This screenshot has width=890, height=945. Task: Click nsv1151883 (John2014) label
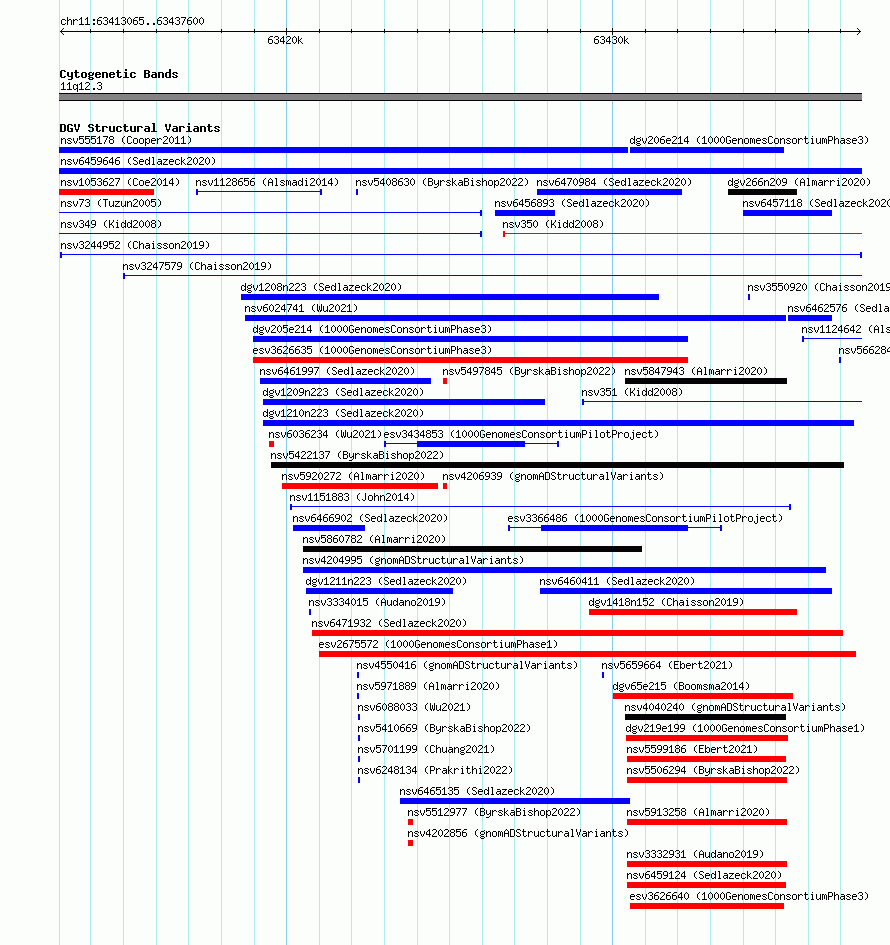pos(352,498)
